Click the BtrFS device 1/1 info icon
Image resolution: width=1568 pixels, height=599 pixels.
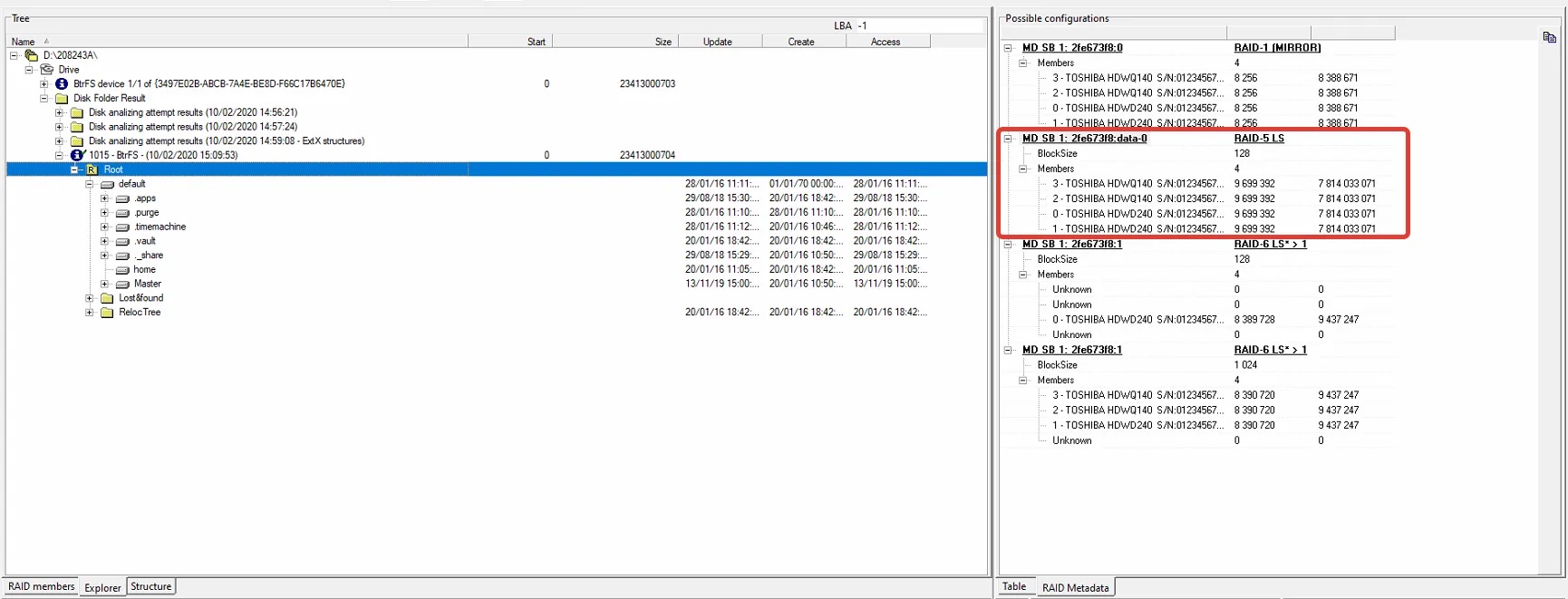tap(62, 84)
